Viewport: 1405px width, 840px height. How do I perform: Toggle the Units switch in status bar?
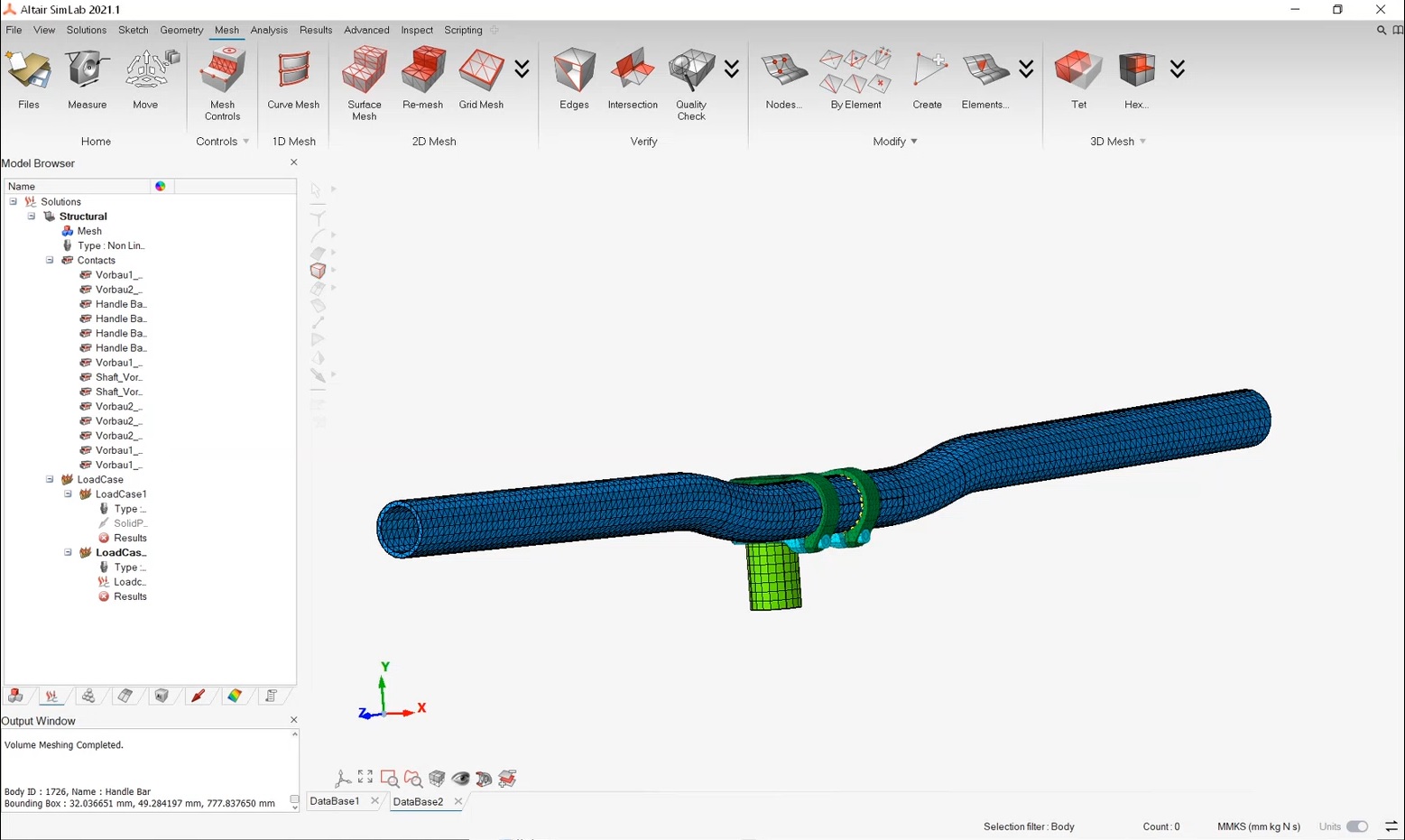1356,826
